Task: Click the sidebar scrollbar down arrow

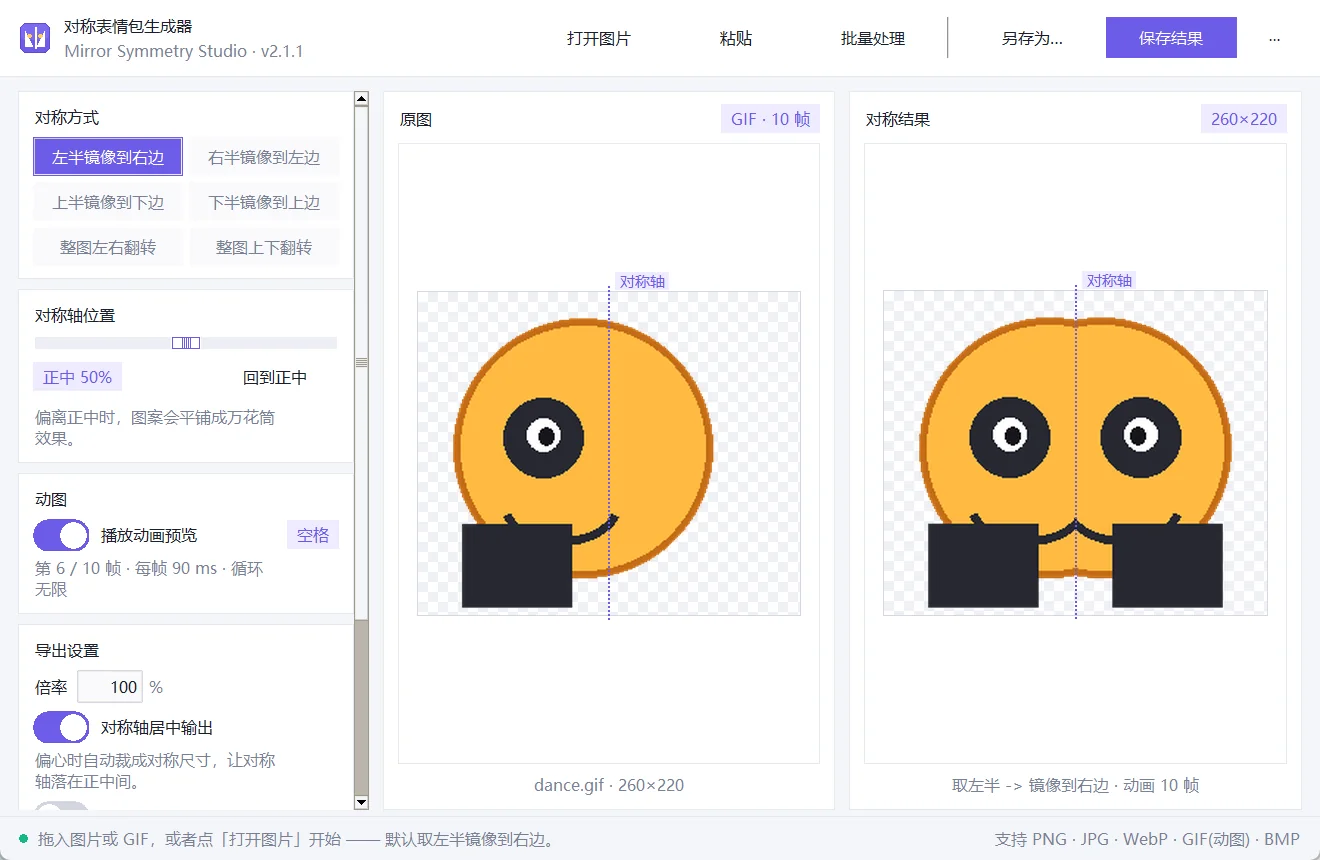Action: pyautogui.click(x=362, y=802)
